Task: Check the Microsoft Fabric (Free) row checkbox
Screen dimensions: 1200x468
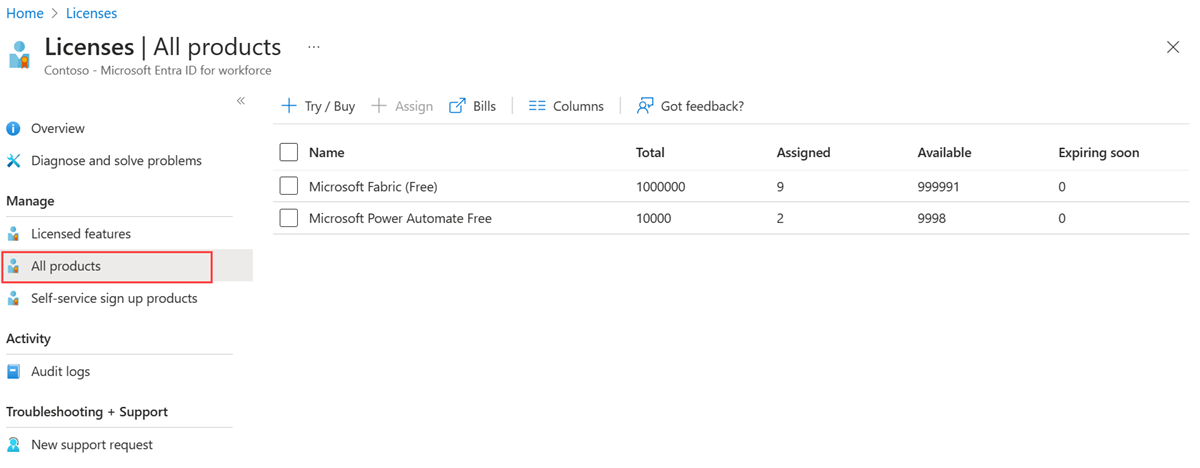Action: point(289,186)
